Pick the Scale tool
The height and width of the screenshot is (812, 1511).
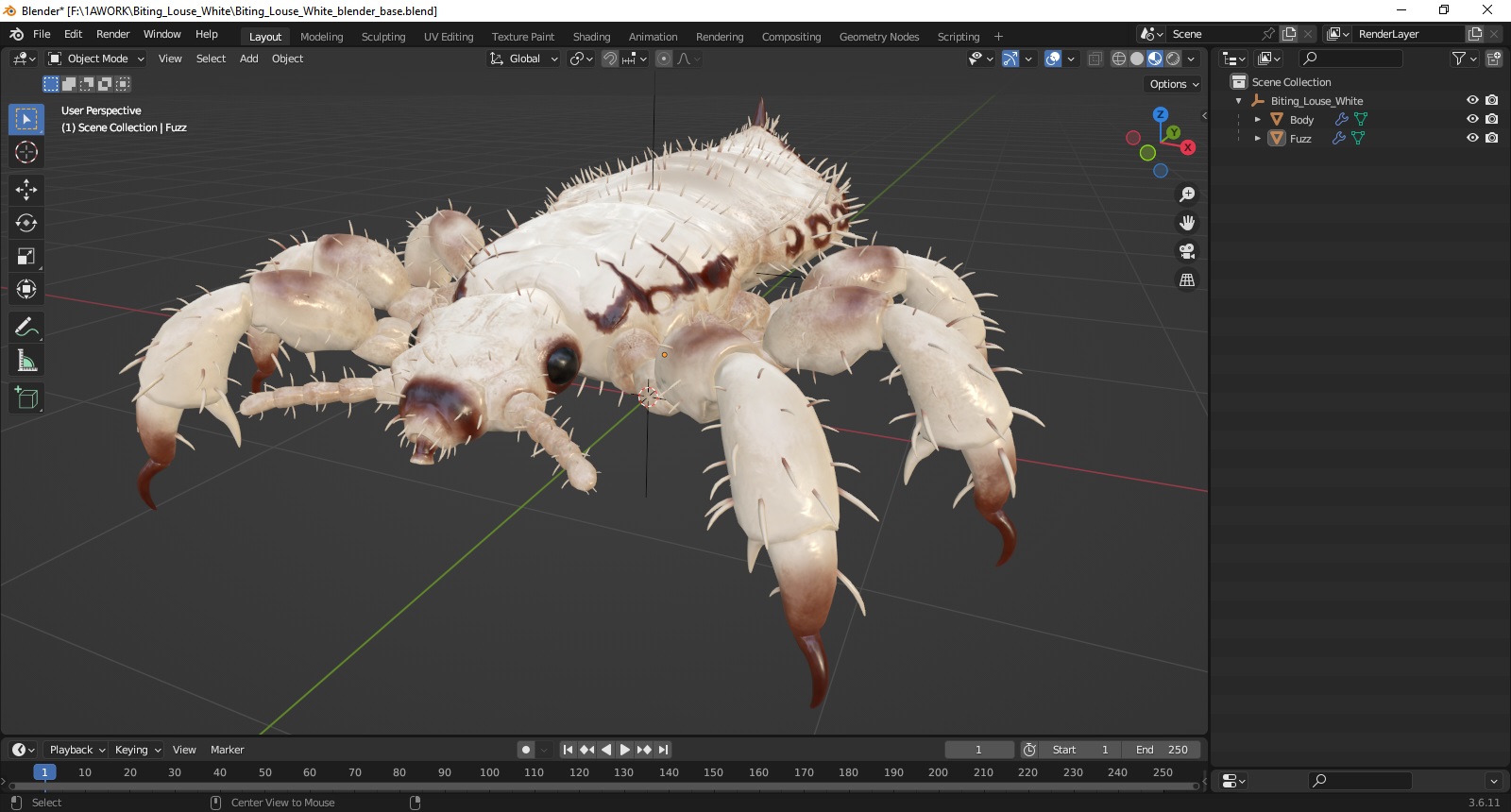click(26, 256)
